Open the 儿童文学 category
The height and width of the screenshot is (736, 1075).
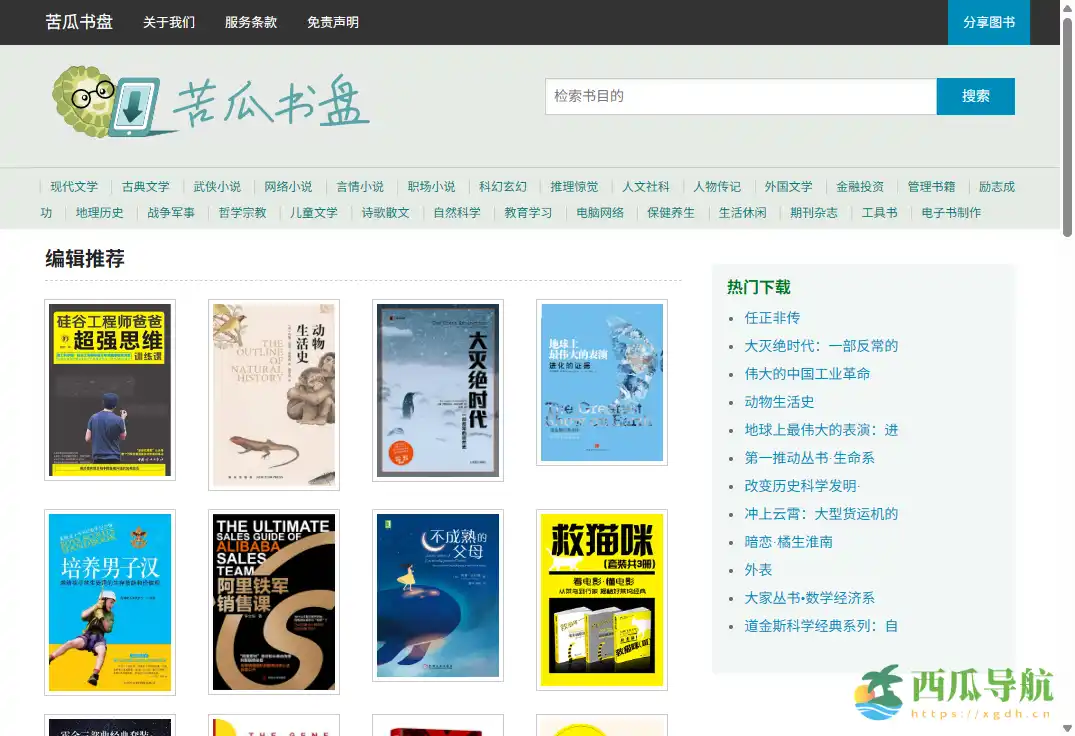point(313,212)
